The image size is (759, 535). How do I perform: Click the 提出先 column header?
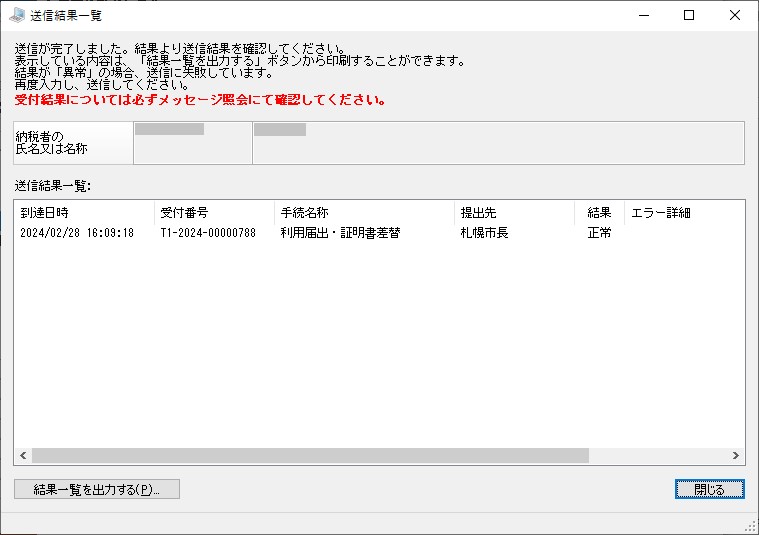(515, 213)
